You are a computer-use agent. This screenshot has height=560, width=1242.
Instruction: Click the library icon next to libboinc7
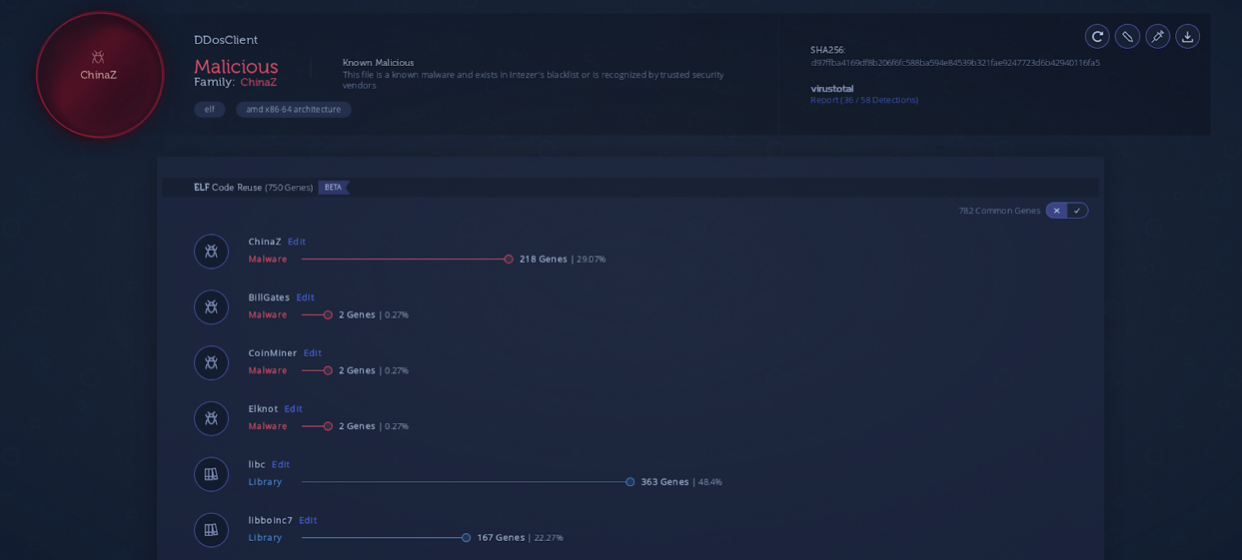(211, 530)
